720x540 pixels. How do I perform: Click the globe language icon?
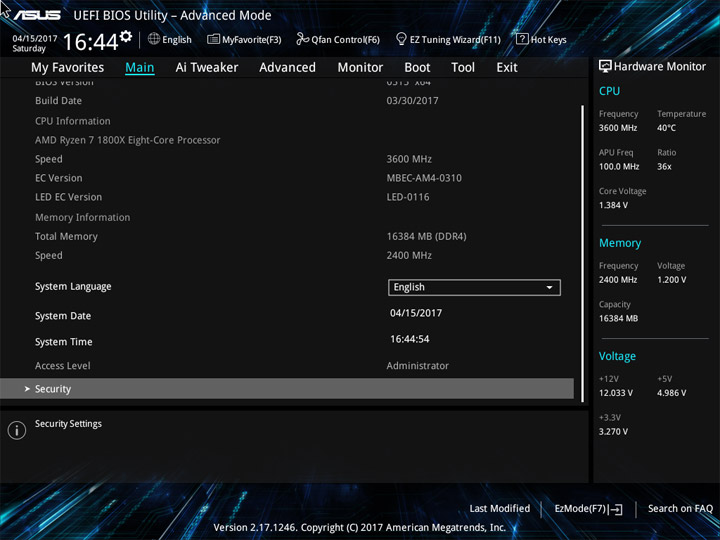pyautogui.click(x=154, y=39)
